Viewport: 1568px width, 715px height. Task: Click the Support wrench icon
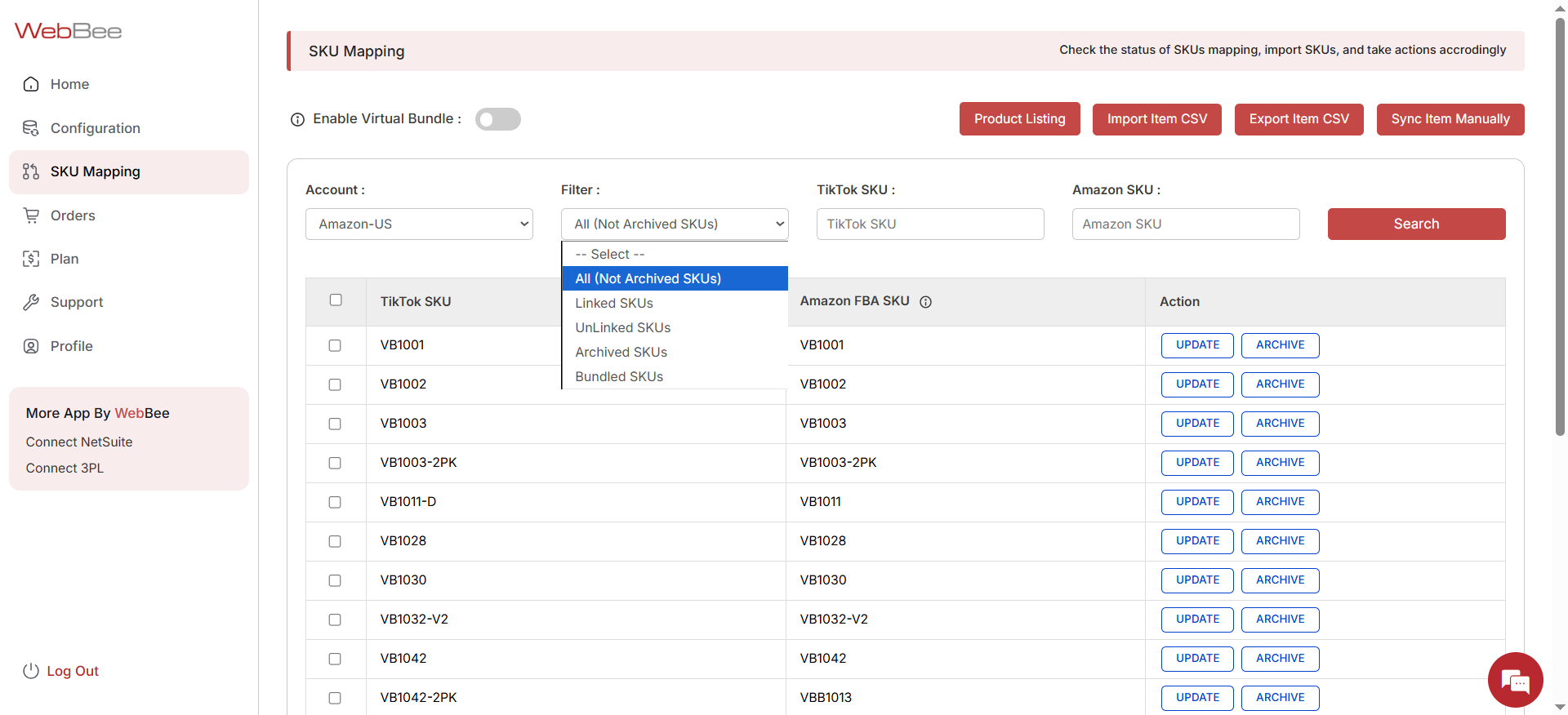click(31, 302)
